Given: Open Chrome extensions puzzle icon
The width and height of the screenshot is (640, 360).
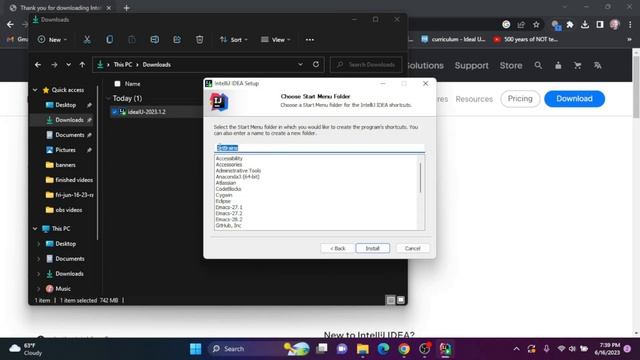Looking at the screenshot, I should tap(570, 24).
